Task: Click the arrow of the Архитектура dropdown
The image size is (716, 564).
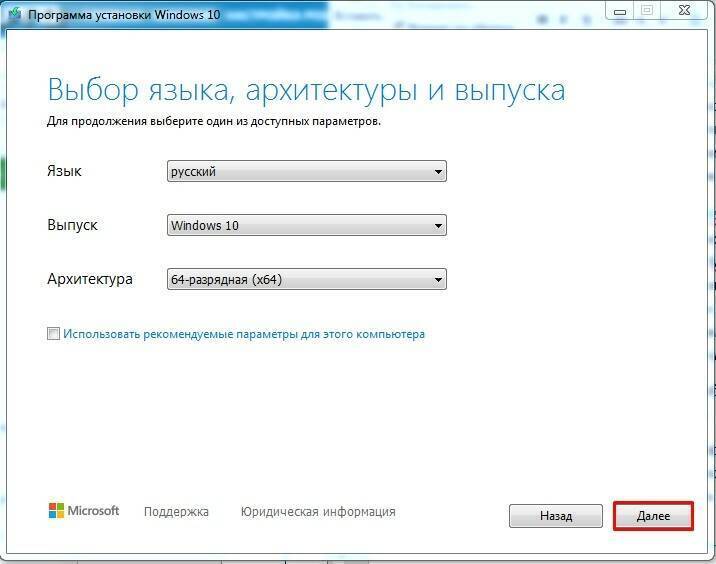Action: point(438,280)
